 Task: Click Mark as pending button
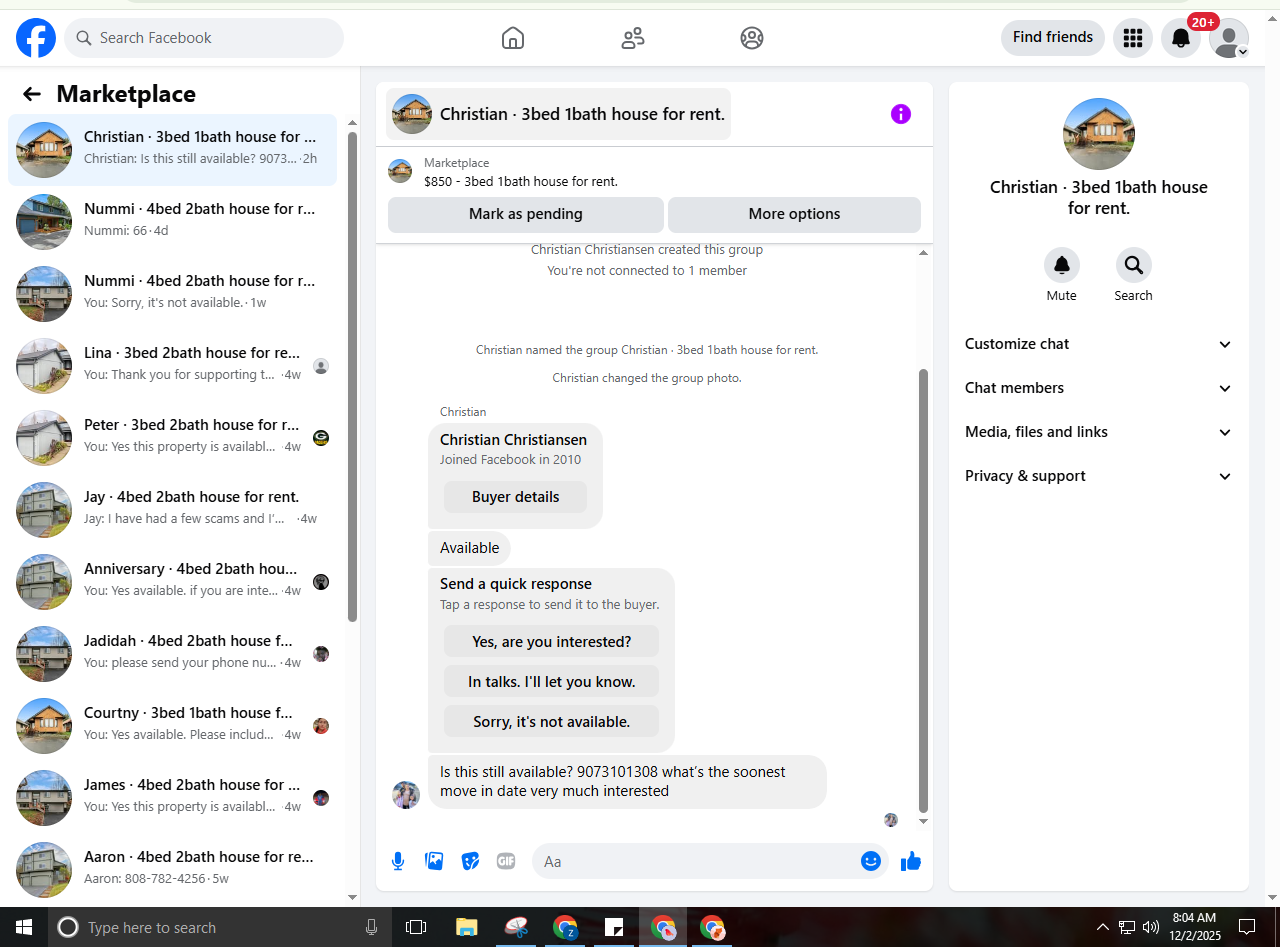(x=526, y=214)
